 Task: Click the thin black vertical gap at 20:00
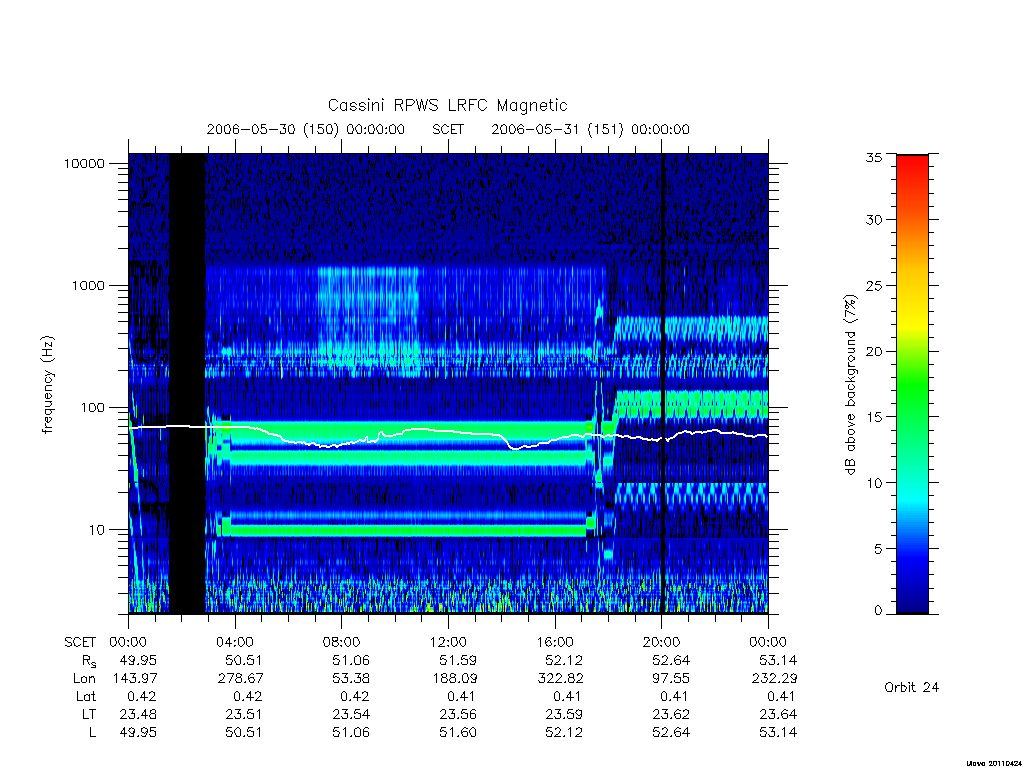(662, 383)
